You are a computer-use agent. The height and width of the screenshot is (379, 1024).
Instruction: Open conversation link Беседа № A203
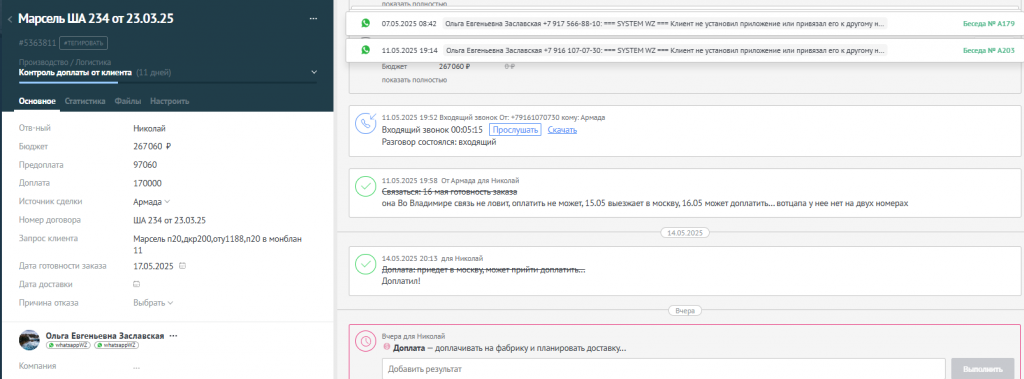click(989, 50)
